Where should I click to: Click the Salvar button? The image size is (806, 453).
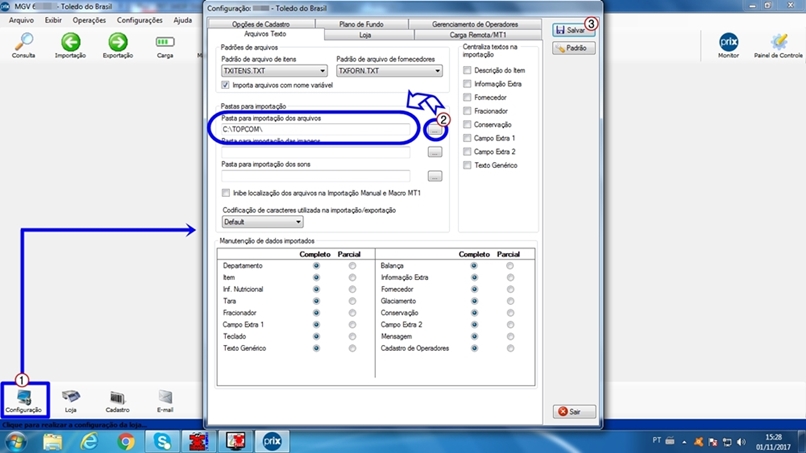[573, 30]
